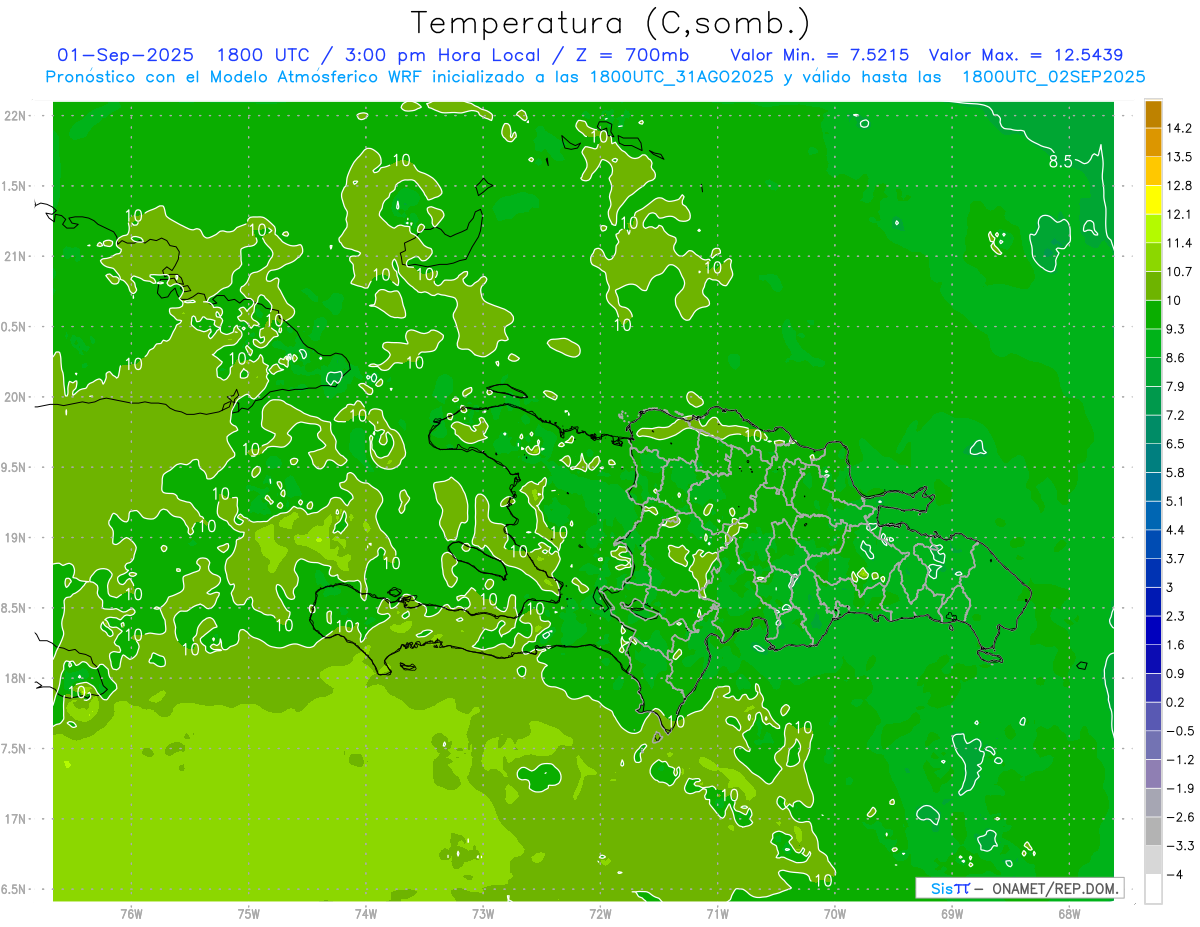This screenshot has width=1200, height=927.
Task: Click the "5.1" legend value
Action: click(x=1176, y=501)
